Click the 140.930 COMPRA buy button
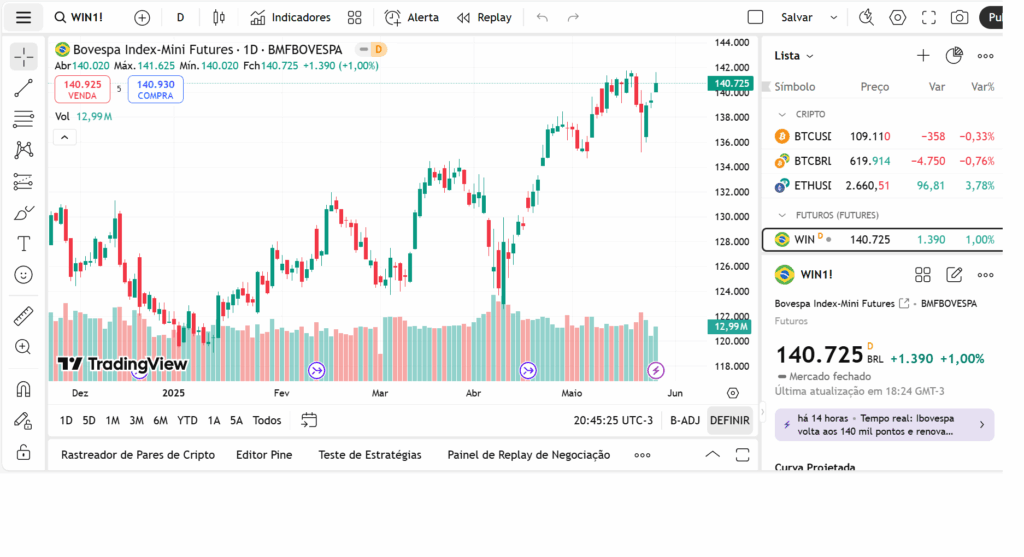This screenshot has width=1024, height=557. point(155,89)
